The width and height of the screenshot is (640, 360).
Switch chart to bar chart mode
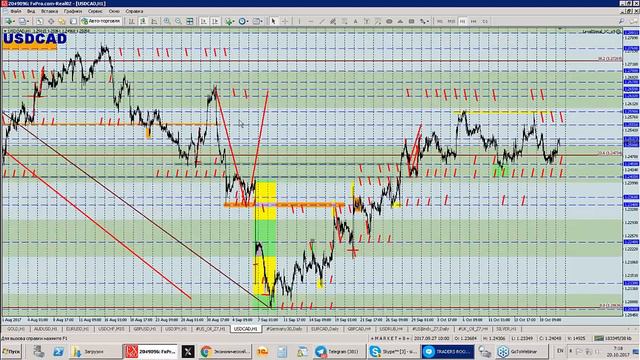pyautogui.click(x=131, y=21)
